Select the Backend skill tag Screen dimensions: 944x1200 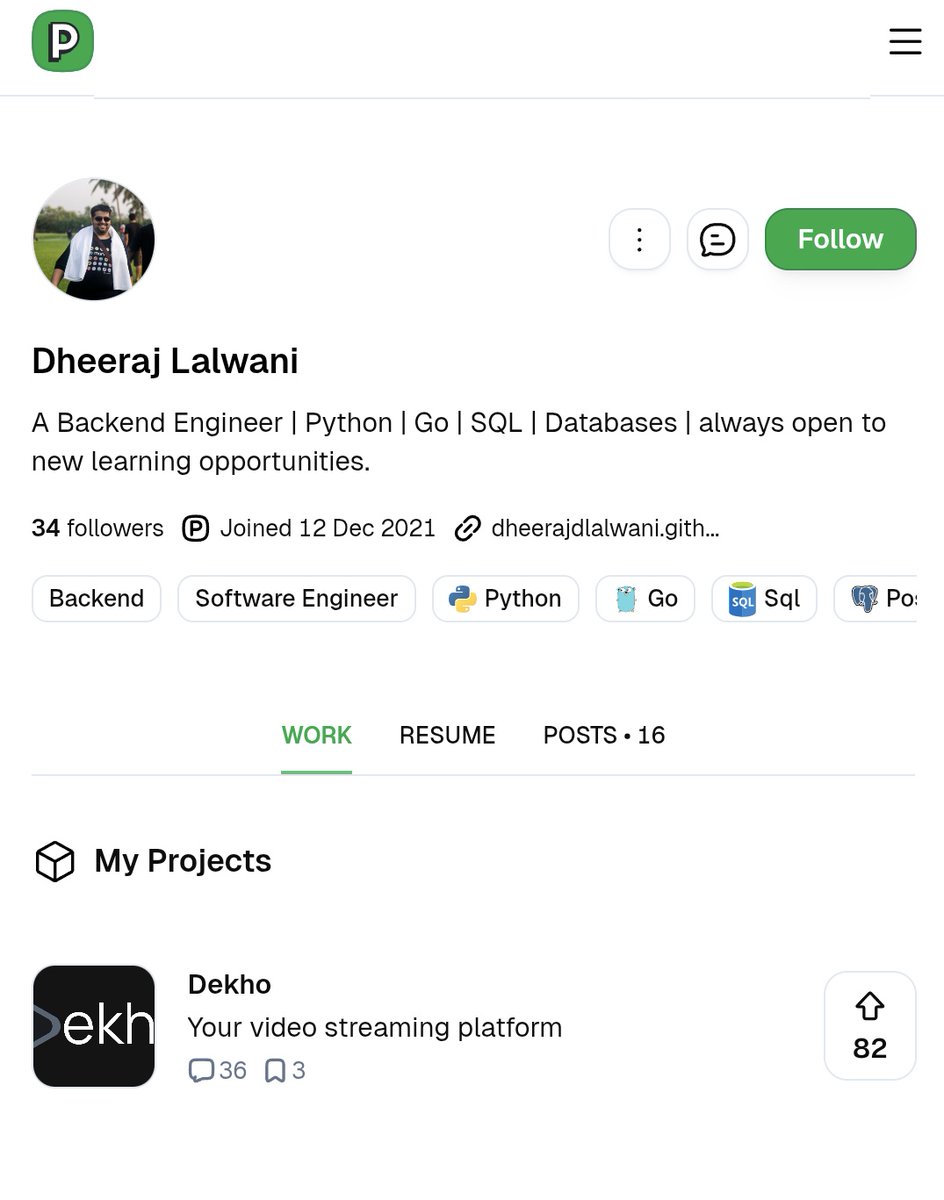(96, 598)
